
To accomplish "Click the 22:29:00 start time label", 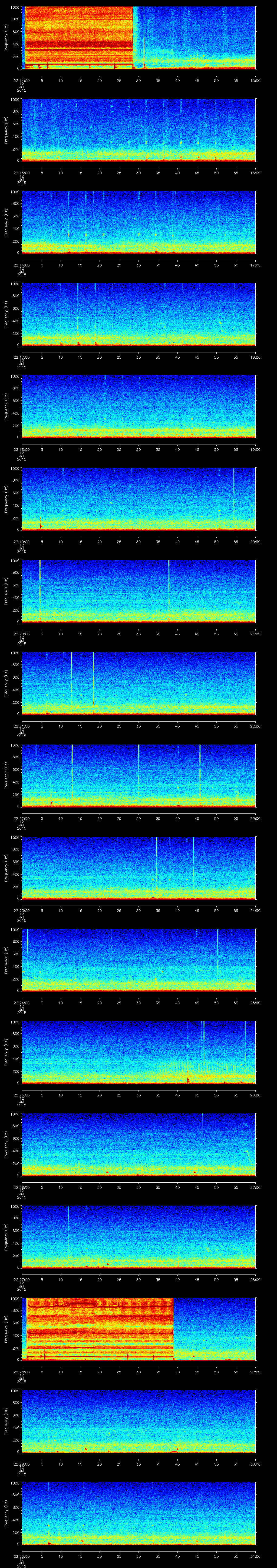I will 21,1464.
